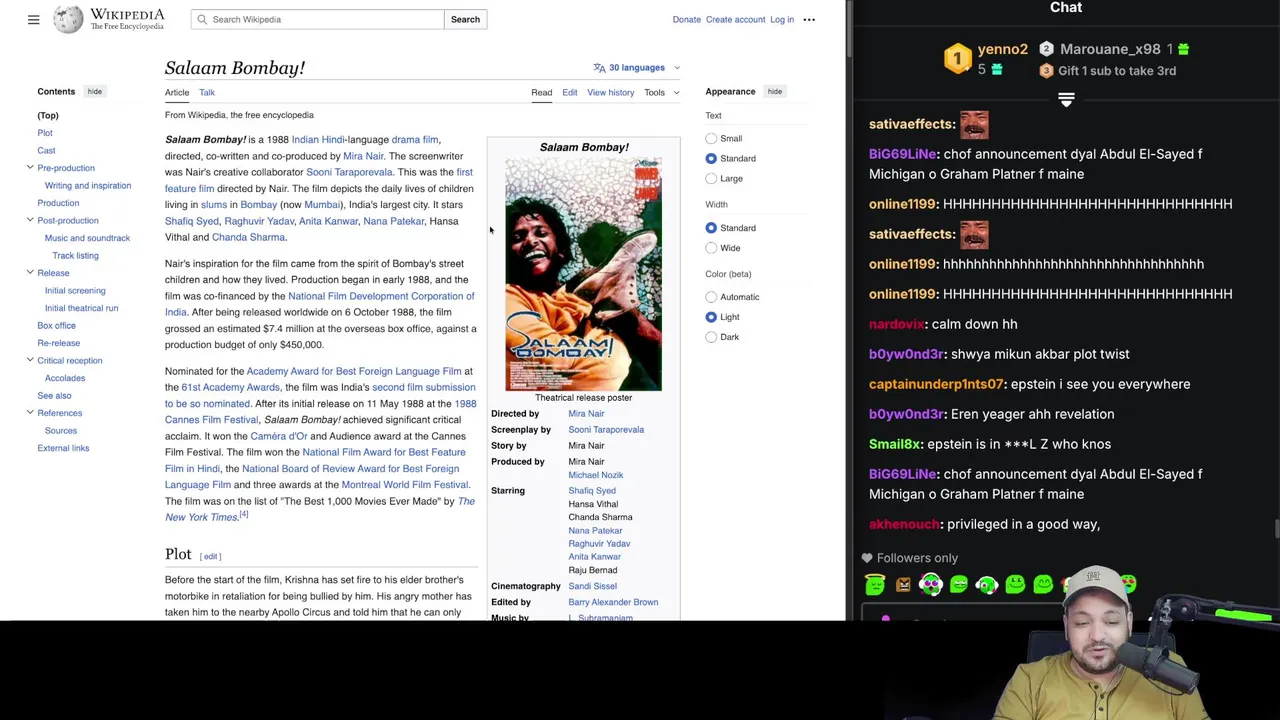Viewport: 1280px width, 720px height.
Task: Pick the laughing green blob emote
Action: tap(1043, 585)
